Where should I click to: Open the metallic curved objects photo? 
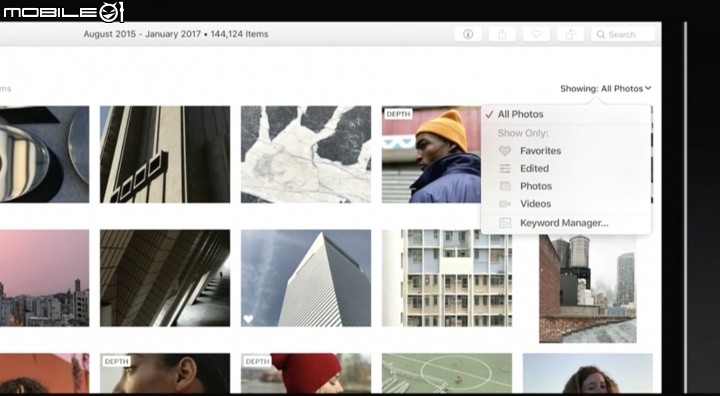45,154
